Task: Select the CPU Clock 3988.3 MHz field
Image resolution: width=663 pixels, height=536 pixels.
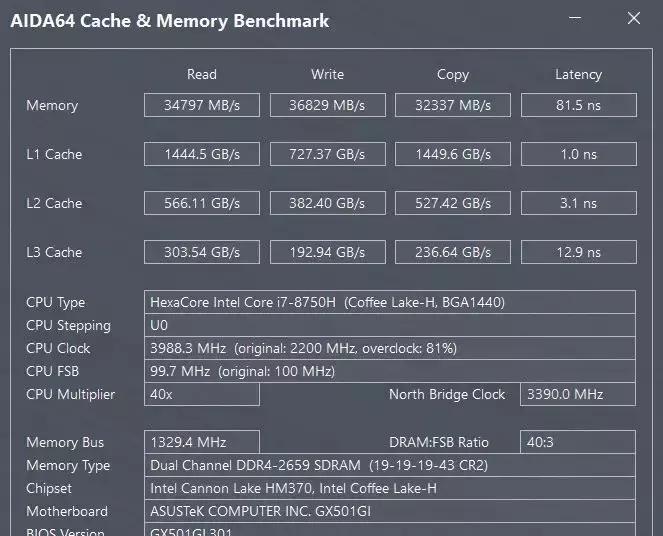Action: click(390, 348)
